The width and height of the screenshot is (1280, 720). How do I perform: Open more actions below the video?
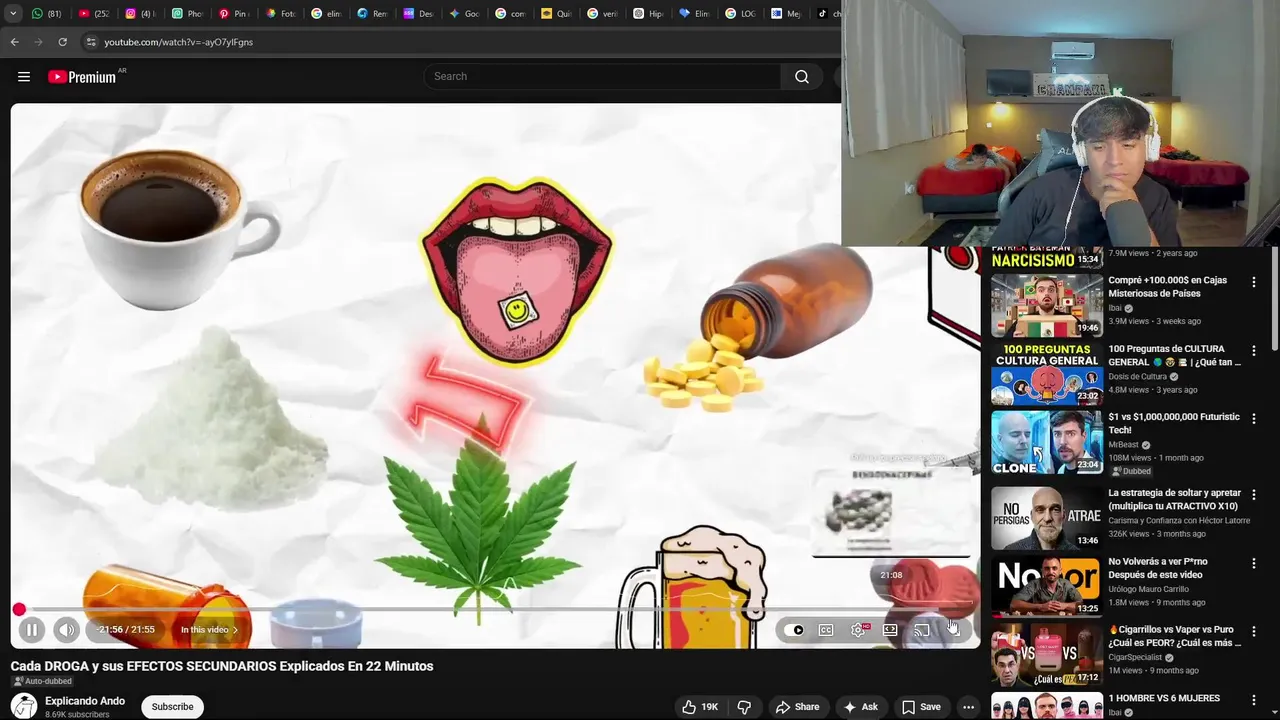click(968, 707)
